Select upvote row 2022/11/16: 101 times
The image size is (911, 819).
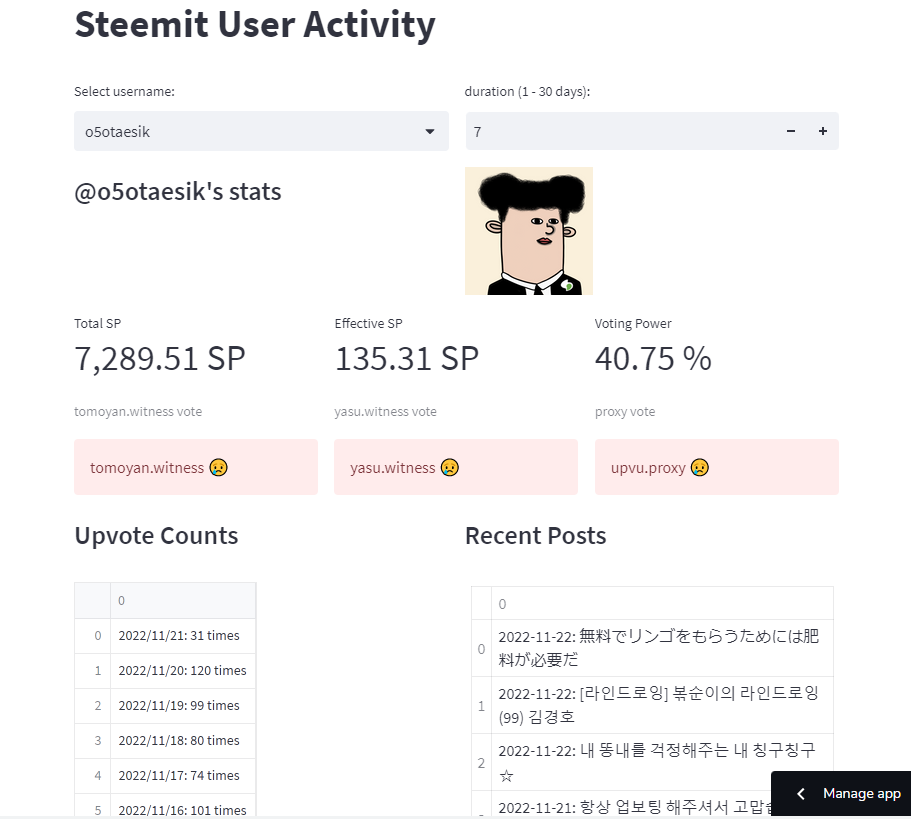click(183, 807)
